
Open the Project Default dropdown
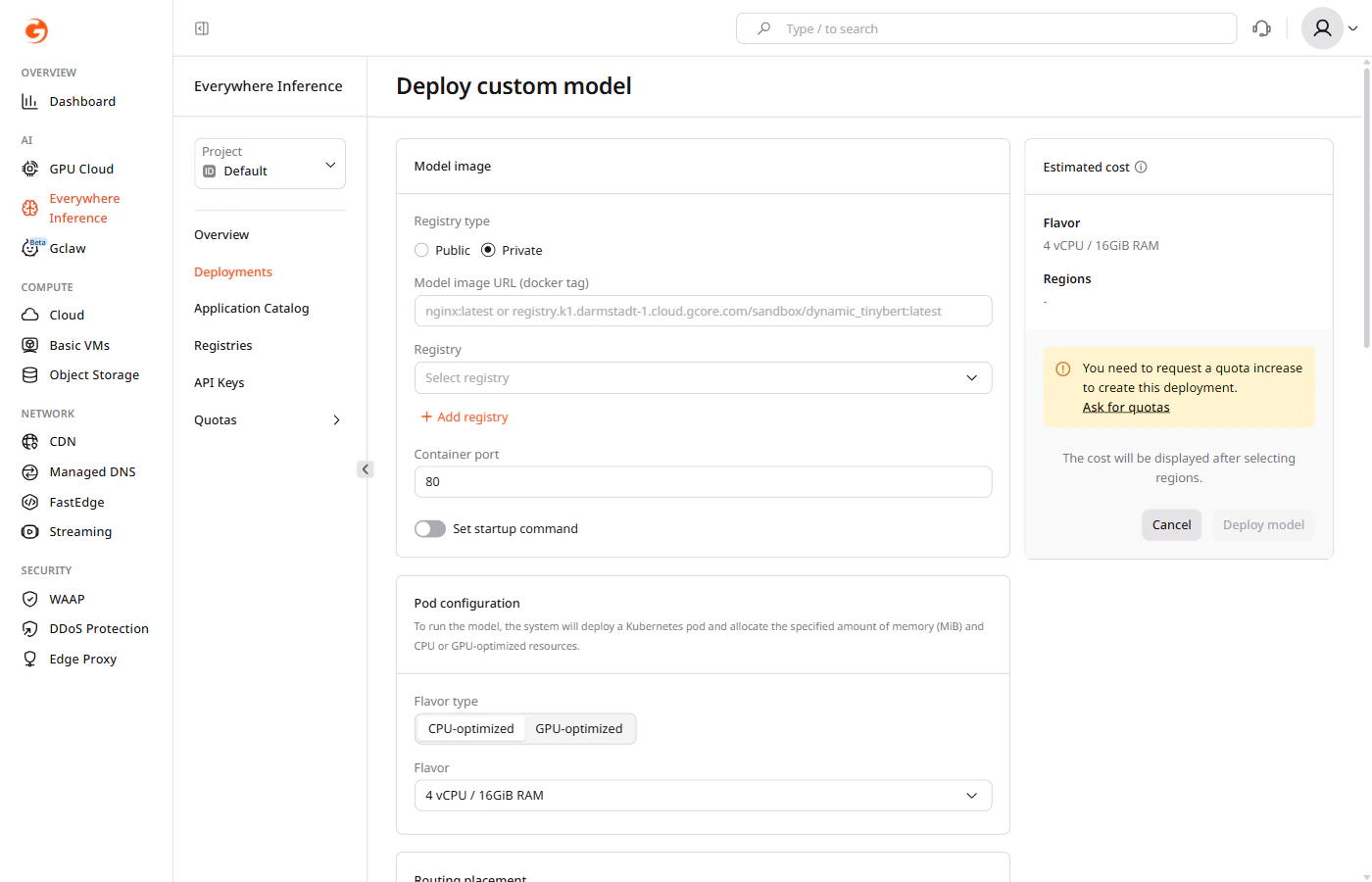(x=269, y=163)
